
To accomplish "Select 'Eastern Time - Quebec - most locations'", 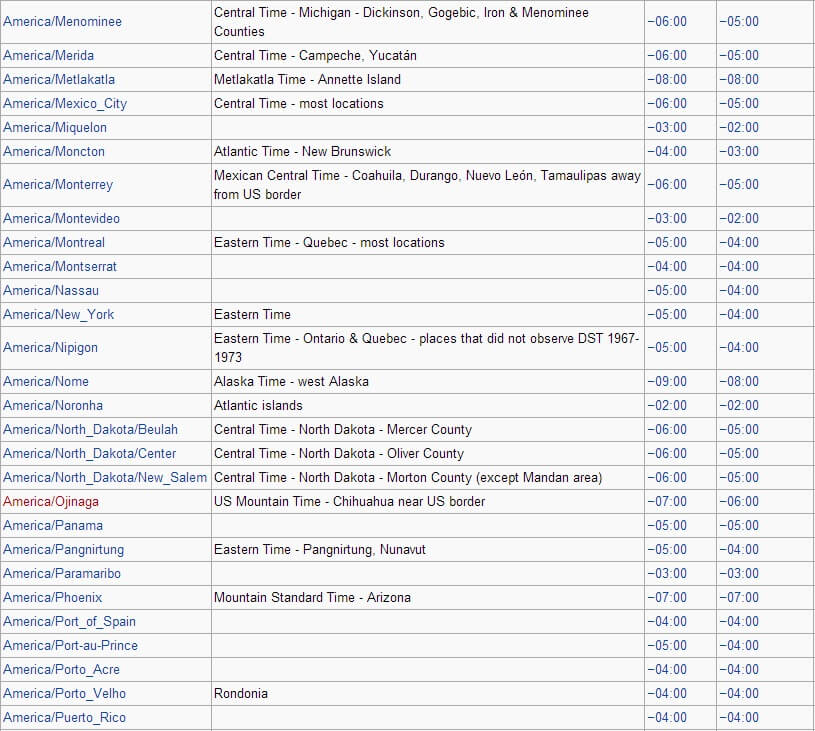I will coord(329,242).
